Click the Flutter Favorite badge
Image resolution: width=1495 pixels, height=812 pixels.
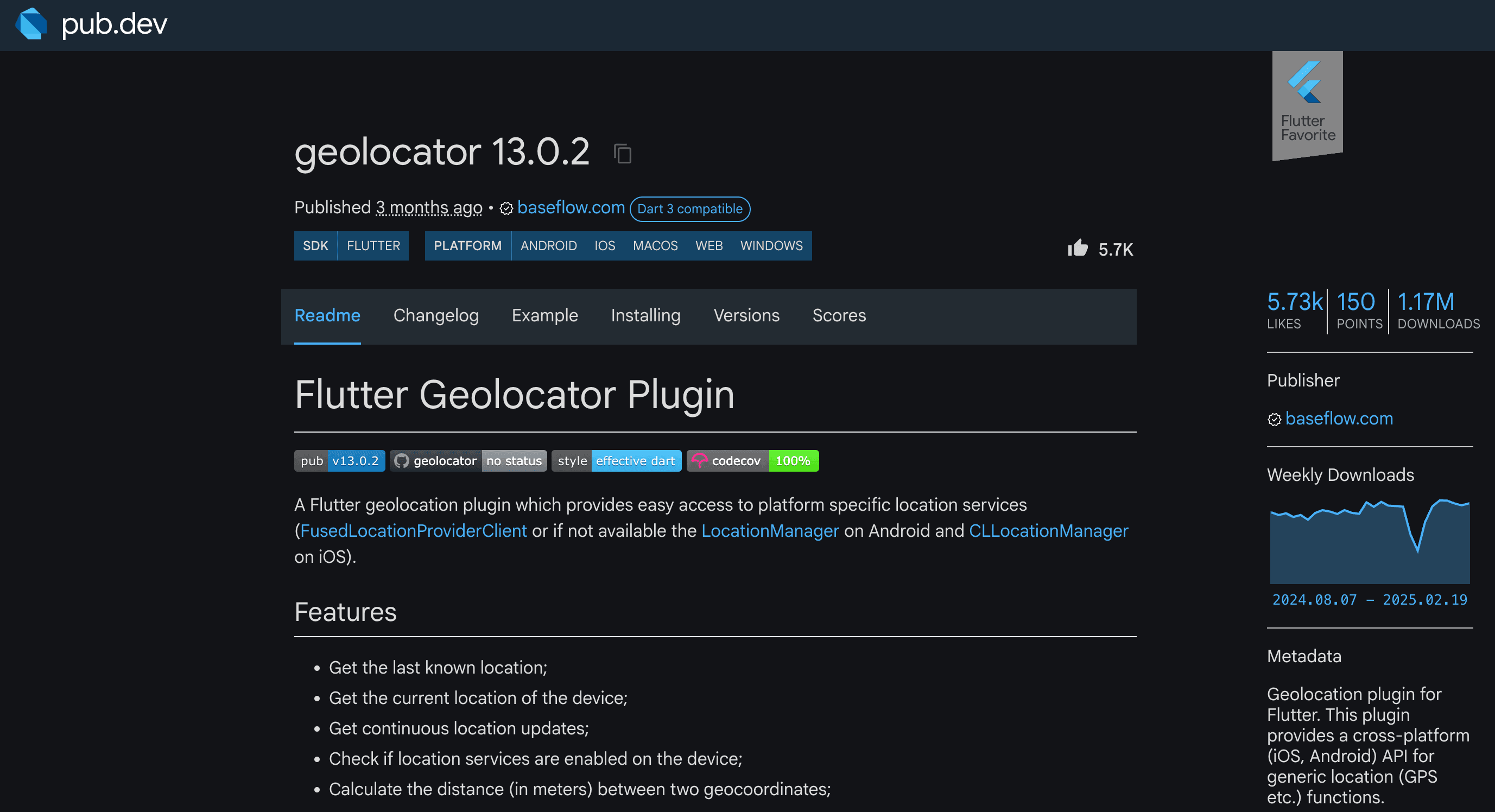(x=1308, y=105)
